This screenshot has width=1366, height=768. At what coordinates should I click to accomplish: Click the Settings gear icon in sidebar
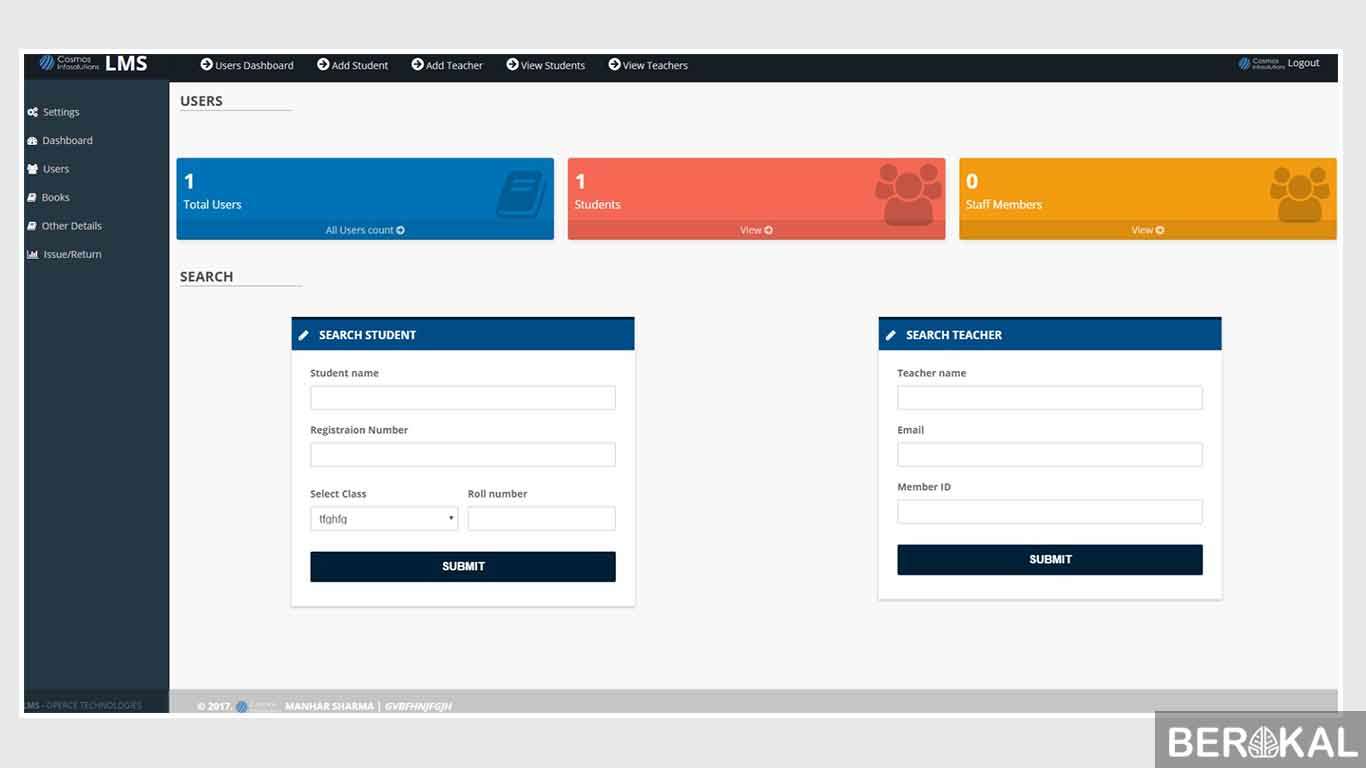(x=33, y=113)
